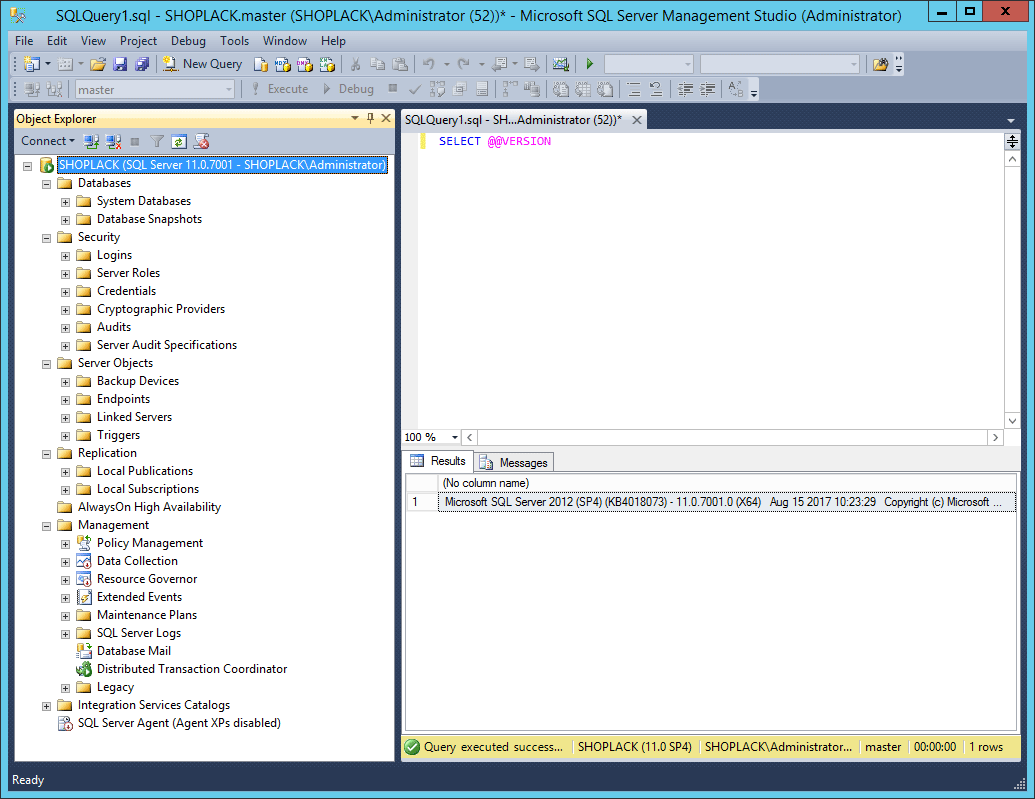Viewport: 1035px width, 799px height.
Task: Click the New Query button
Action: click(203, 64)
